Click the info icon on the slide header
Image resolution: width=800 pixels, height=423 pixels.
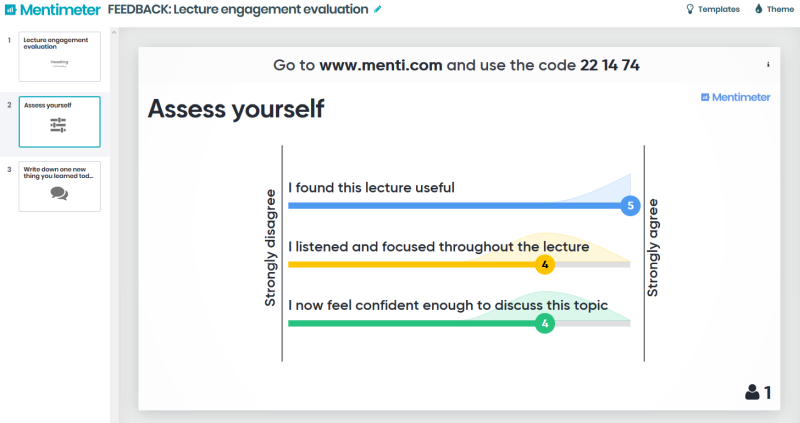point(768,65)
